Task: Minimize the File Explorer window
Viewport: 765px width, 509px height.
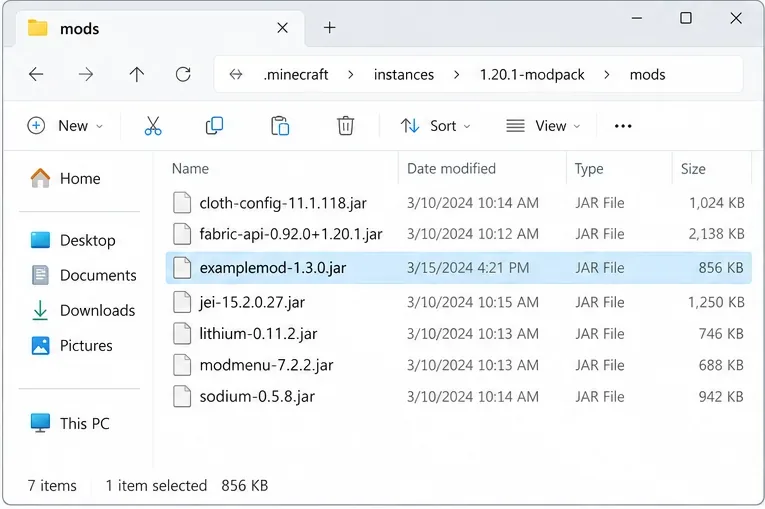Action: pos(637,19)
